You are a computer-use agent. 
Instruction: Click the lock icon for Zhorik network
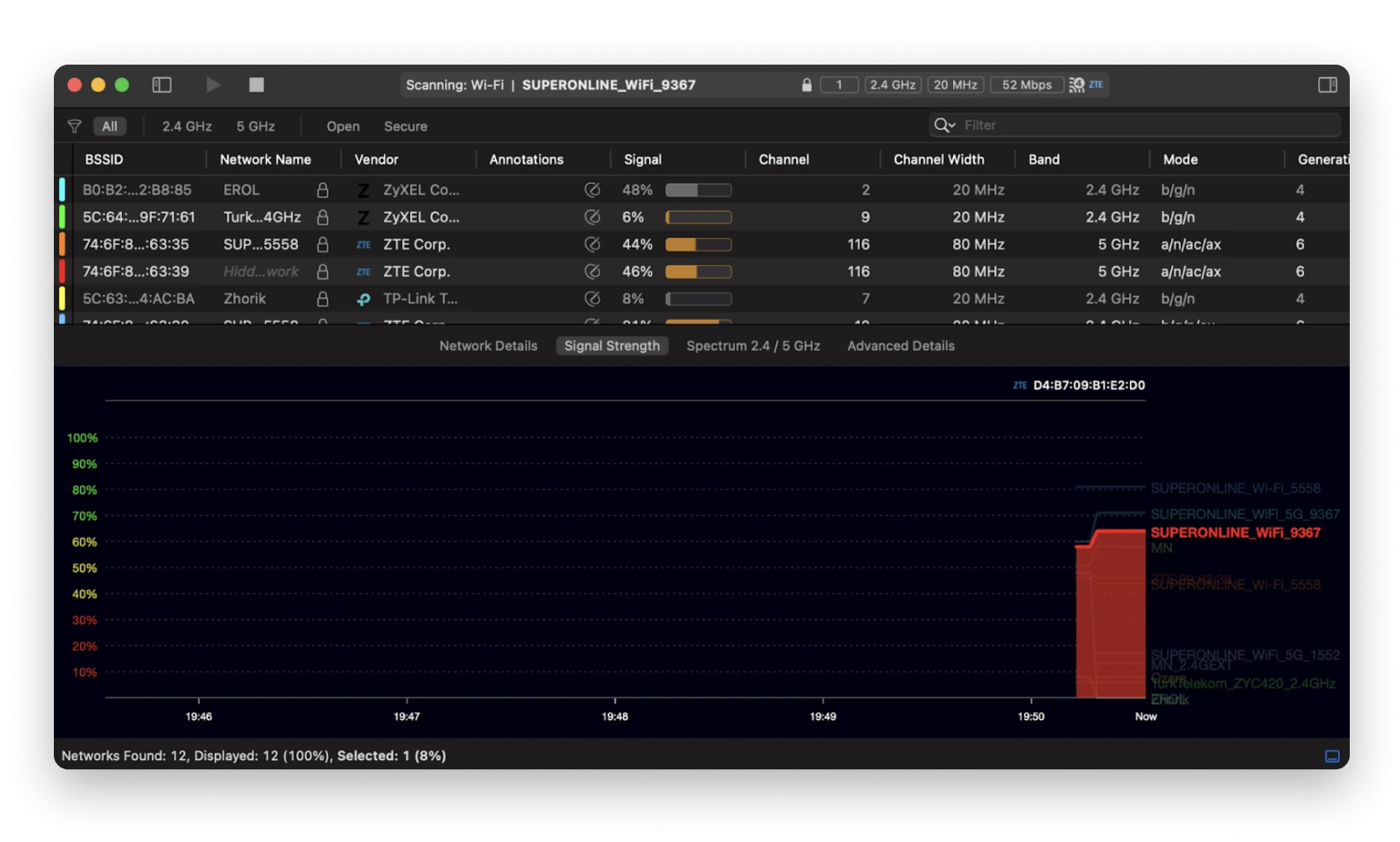point(322,298)
